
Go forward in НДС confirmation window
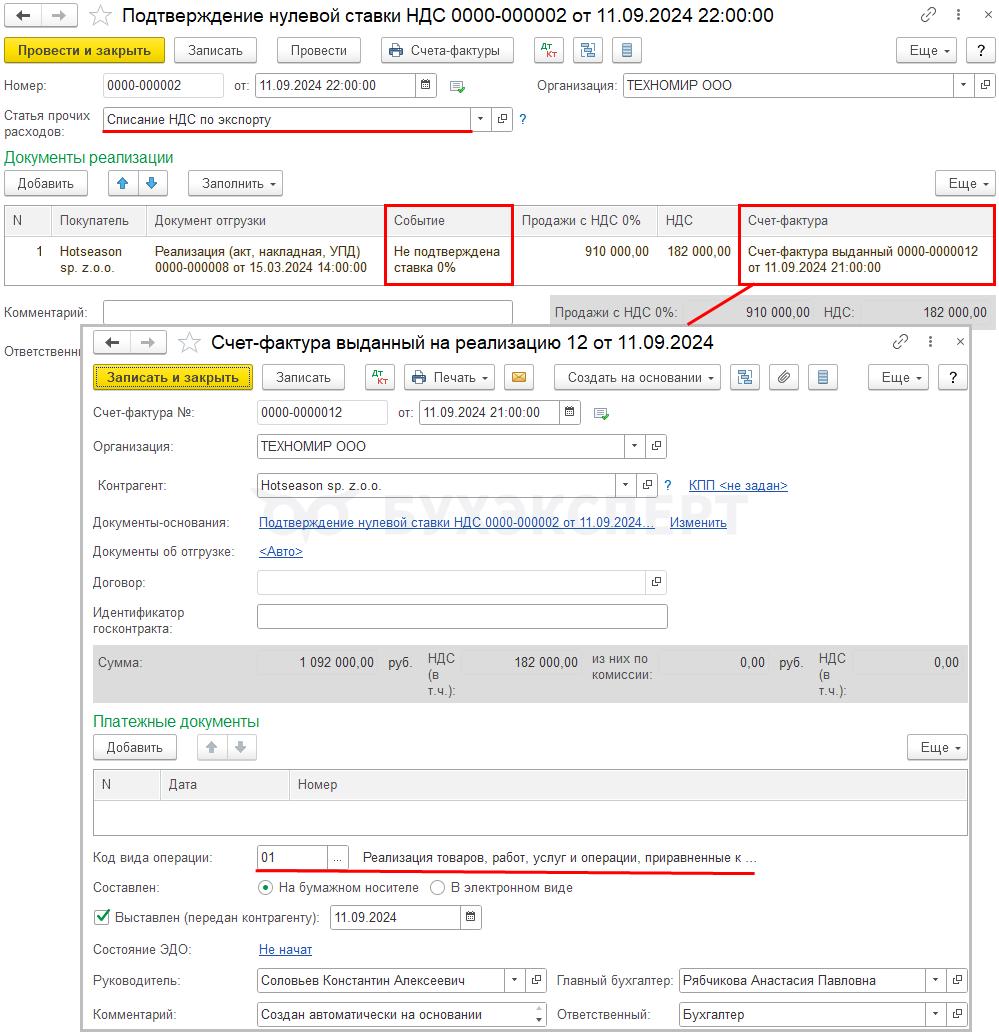click(x=59, y=15)
